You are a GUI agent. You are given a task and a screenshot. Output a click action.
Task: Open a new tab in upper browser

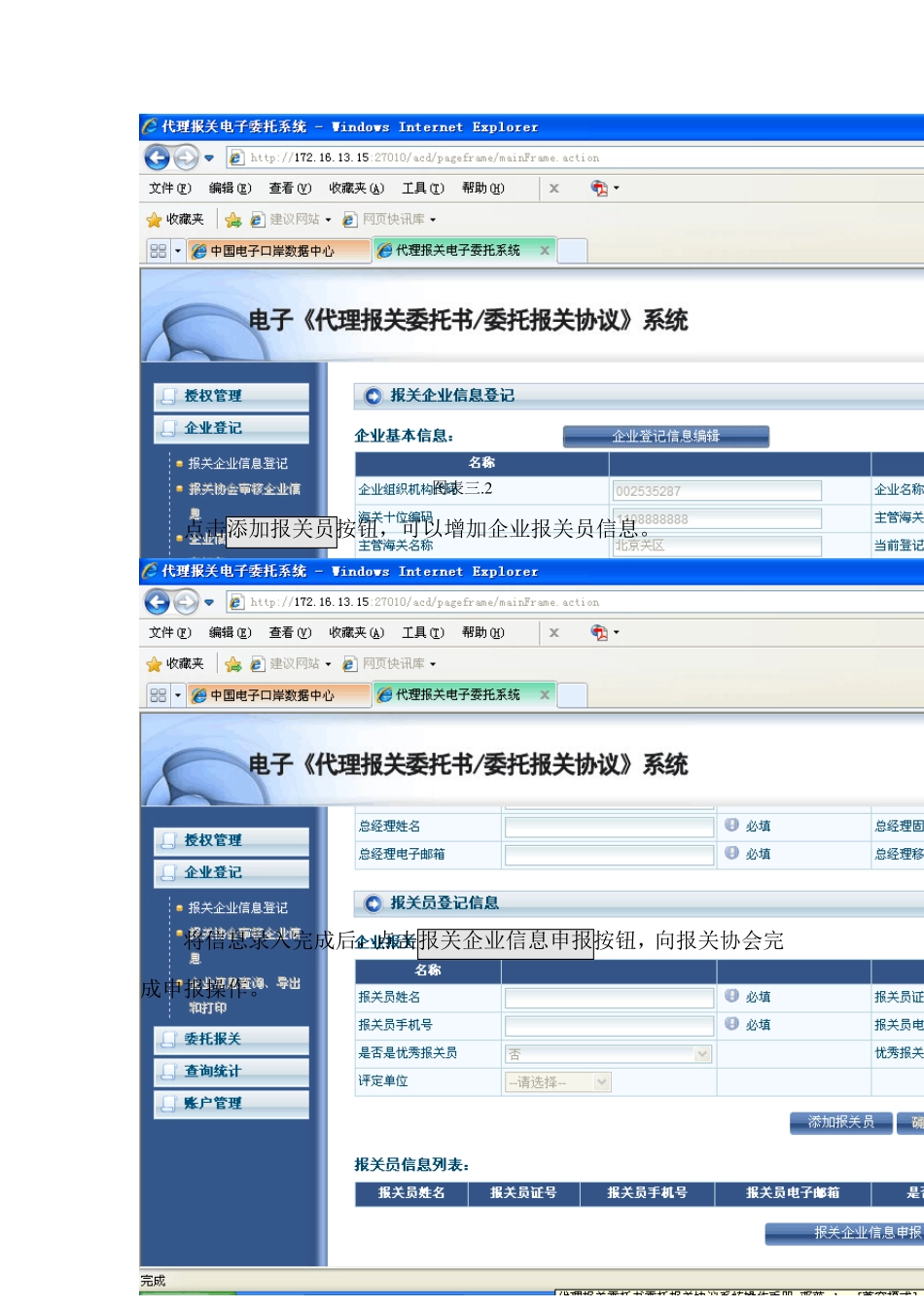pyautogui.click(x=573, y=251)
